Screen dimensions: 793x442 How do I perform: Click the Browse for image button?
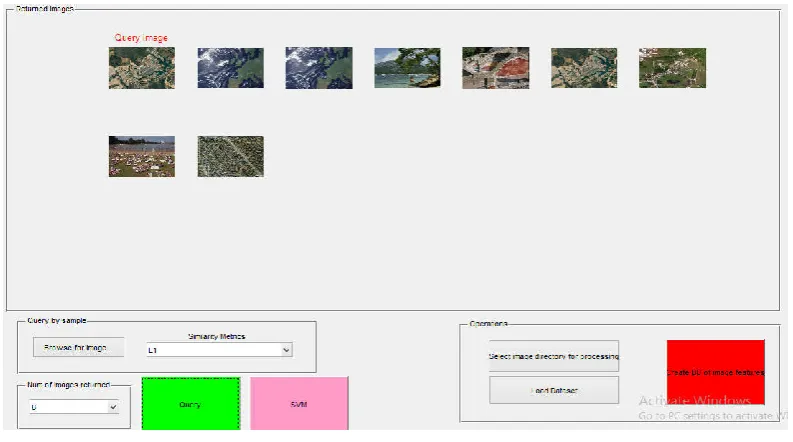pos(78,347)
